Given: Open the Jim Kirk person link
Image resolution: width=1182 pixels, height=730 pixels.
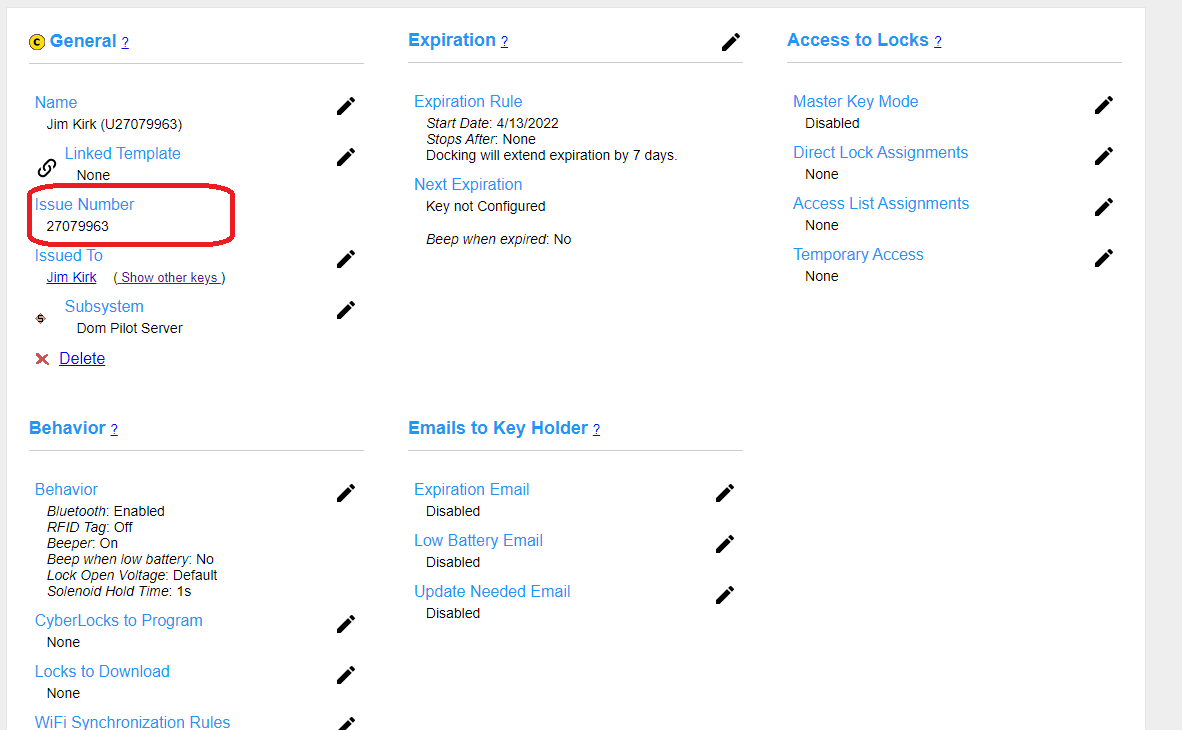Looking at the screenshot, I should click(x=71, y=277).
